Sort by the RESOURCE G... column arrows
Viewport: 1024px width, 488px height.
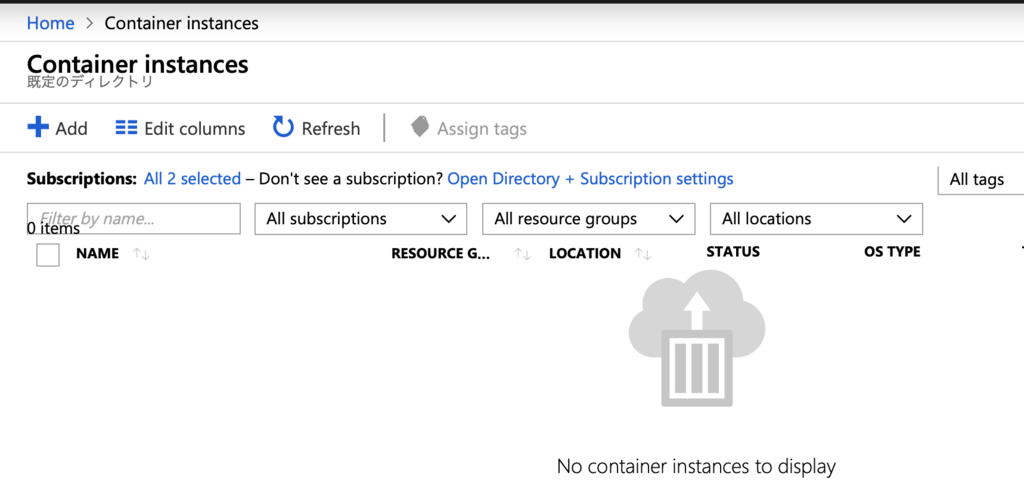pyautogui.click(x=522, y=254)
